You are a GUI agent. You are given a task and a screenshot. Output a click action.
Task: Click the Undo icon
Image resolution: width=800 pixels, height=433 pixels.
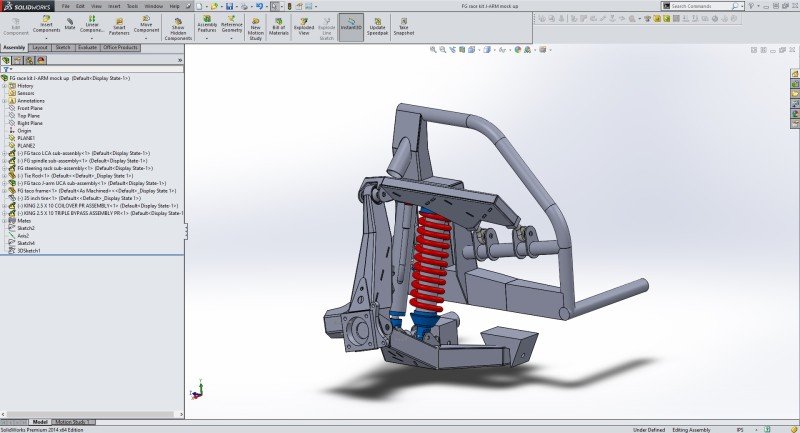[x=259, y=6]
